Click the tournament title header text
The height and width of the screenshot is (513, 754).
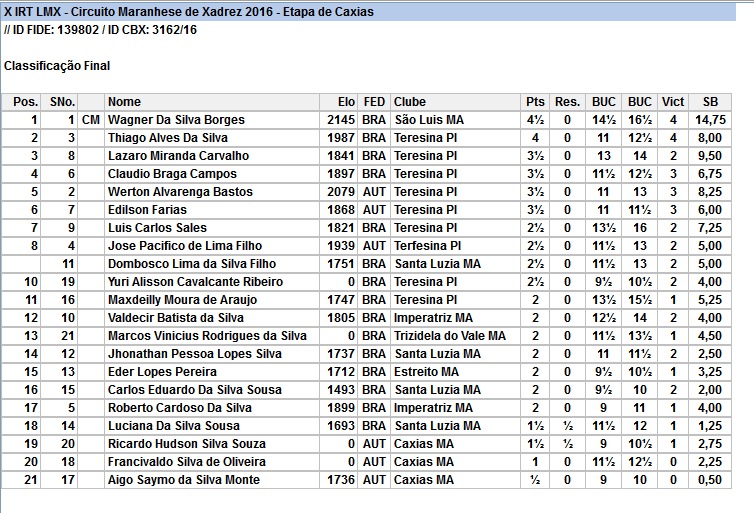click(188, 12)
